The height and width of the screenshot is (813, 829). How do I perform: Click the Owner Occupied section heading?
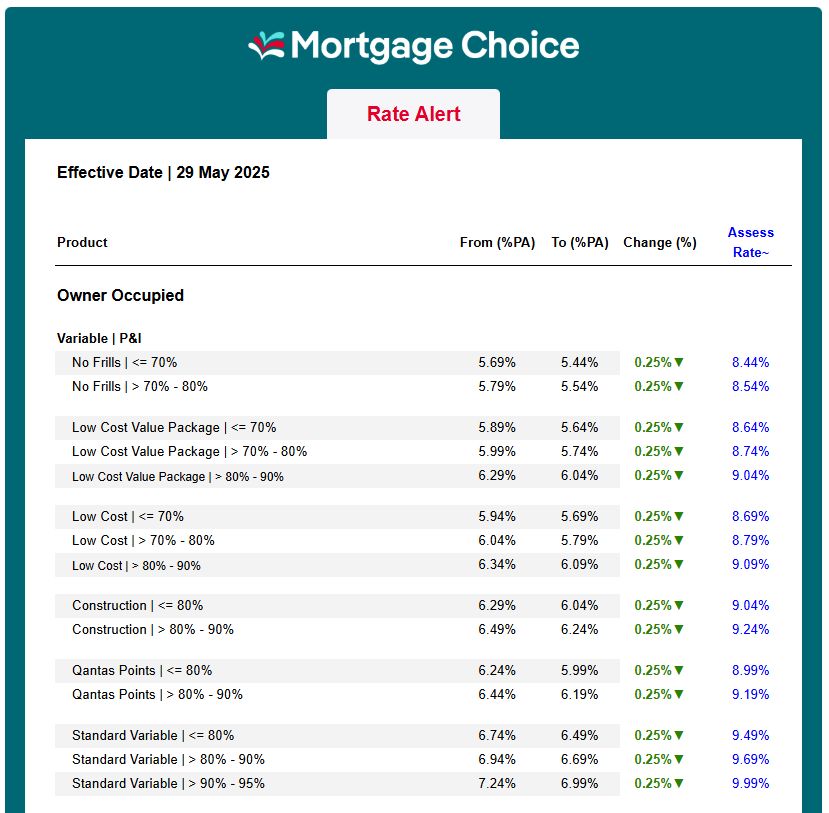point(120,296)
